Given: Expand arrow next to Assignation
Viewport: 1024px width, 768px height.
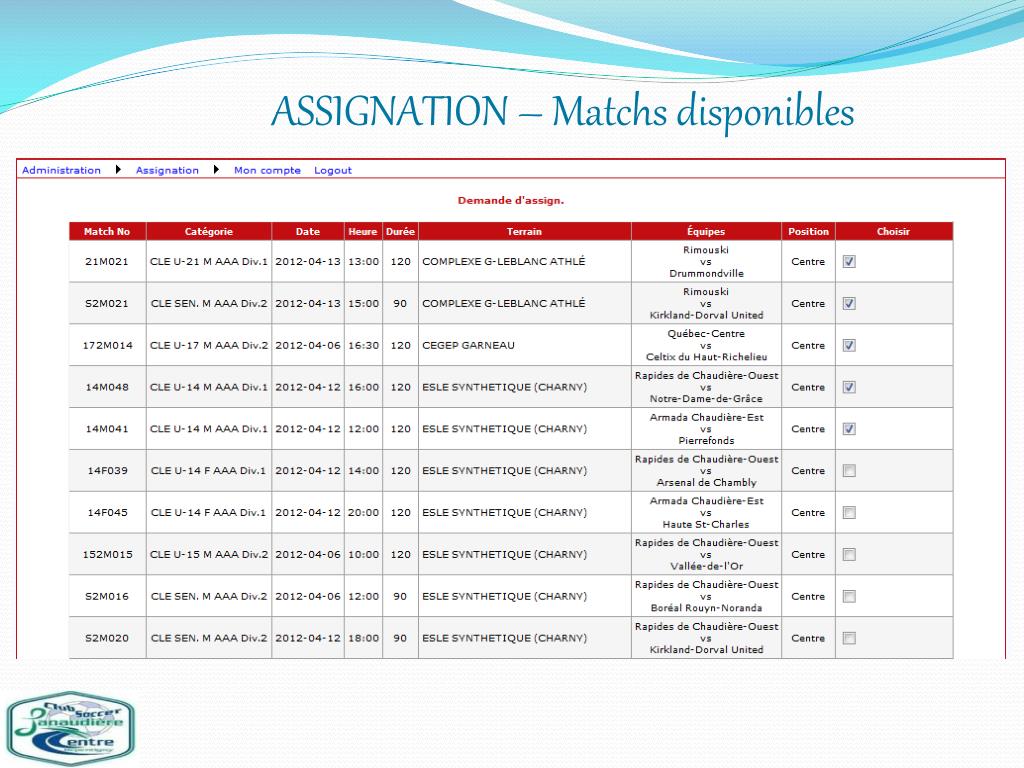Looking at the screenshot, I should point(216,170).
